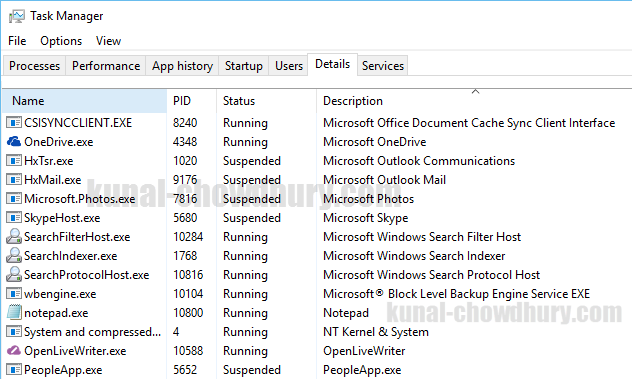Open the File menu
The image size is (632, 379).
pyautogui.click(x=17, y=41)
